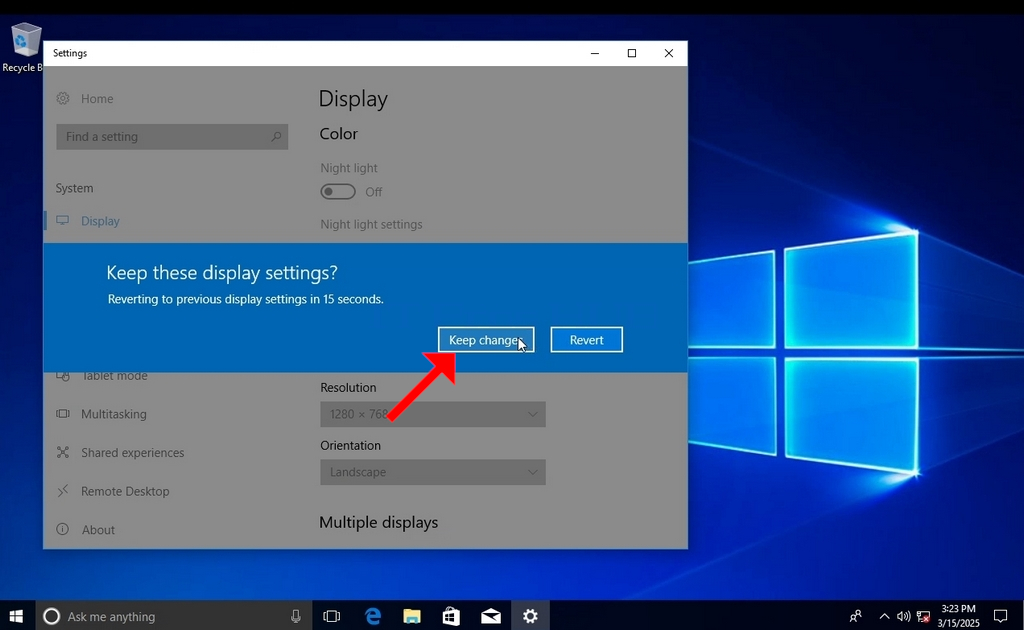This screenshot has width=1024, height=630.
Task: Open File Explorer from the taskbar
Action: coord(412,616)
